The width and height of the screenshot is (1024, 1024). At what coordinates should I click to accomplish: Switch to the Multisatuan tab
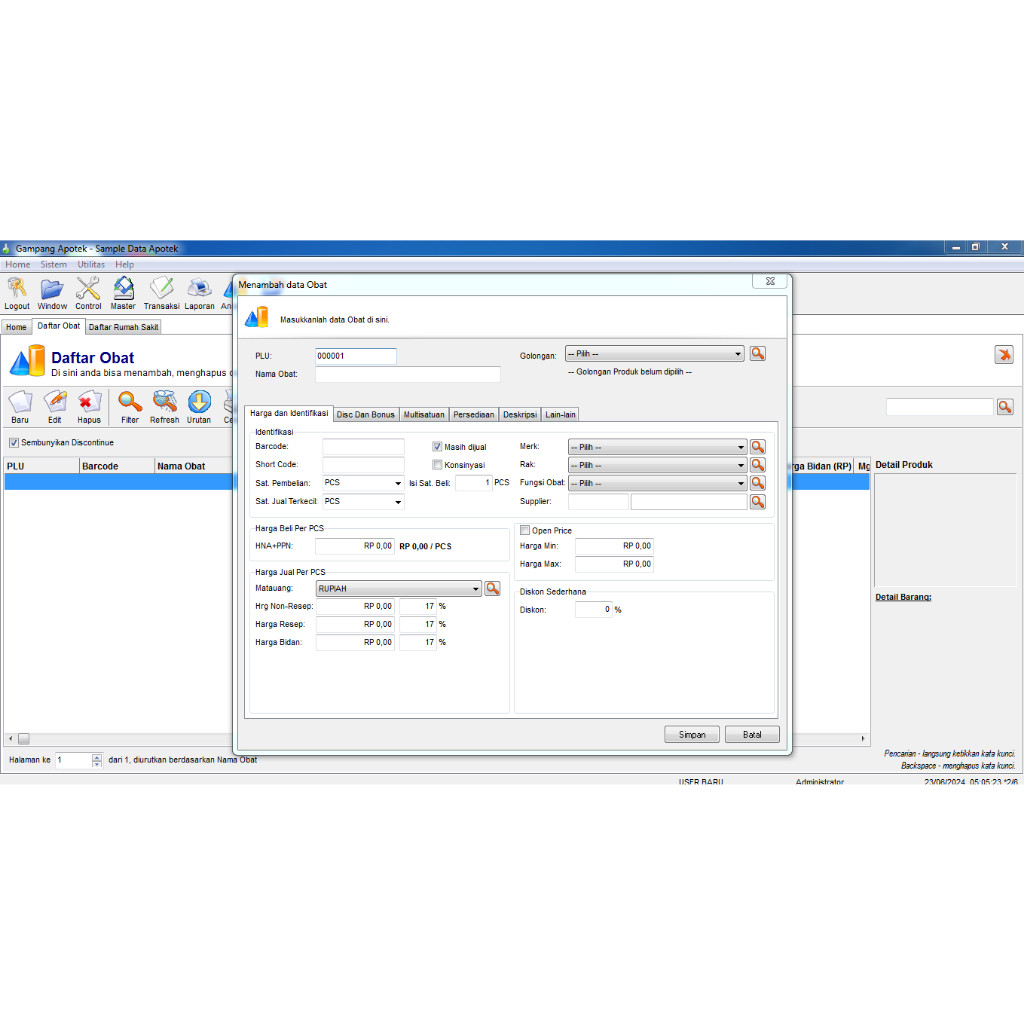coord(424,413)
